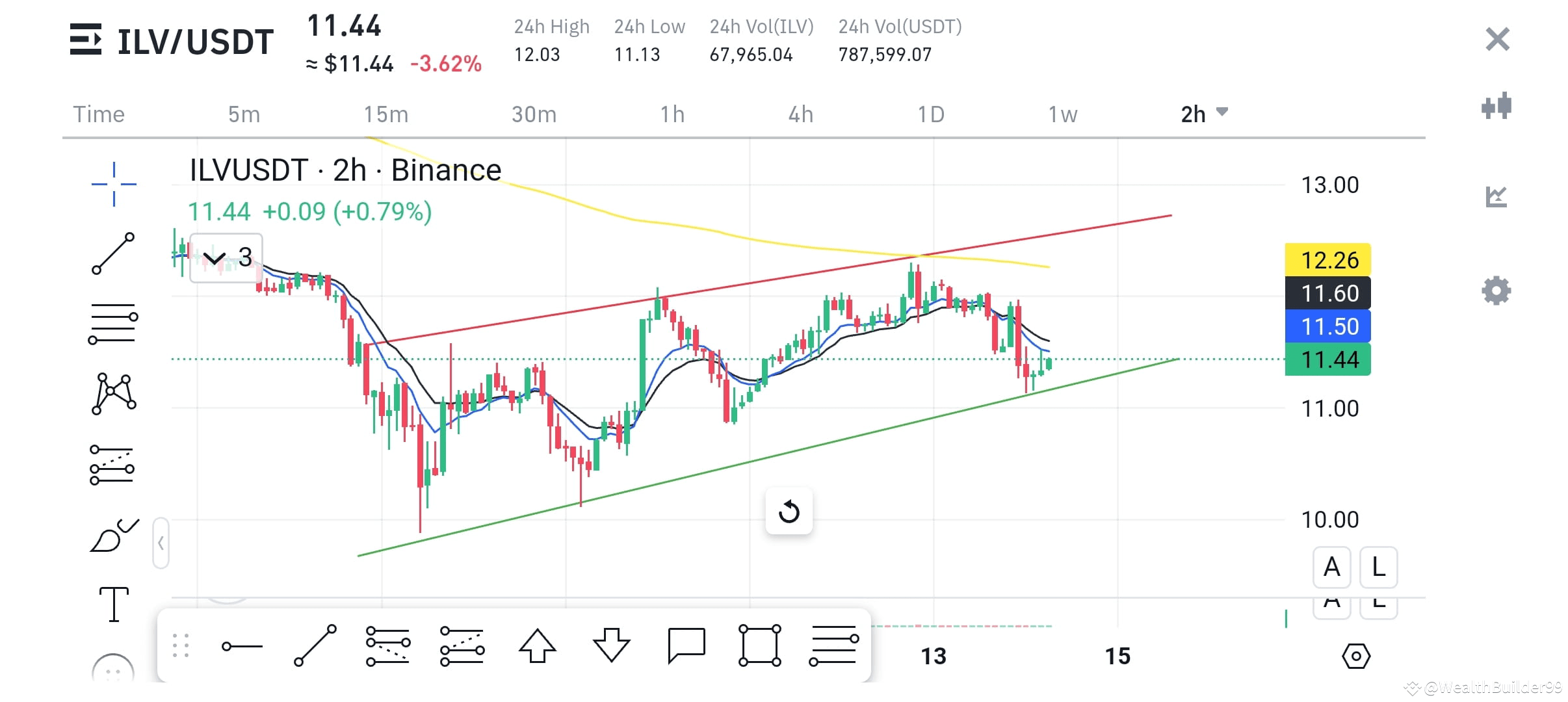Select the XABCD pattern drawing tool
Screen dimensions: 1568x702
coord(114,393)
